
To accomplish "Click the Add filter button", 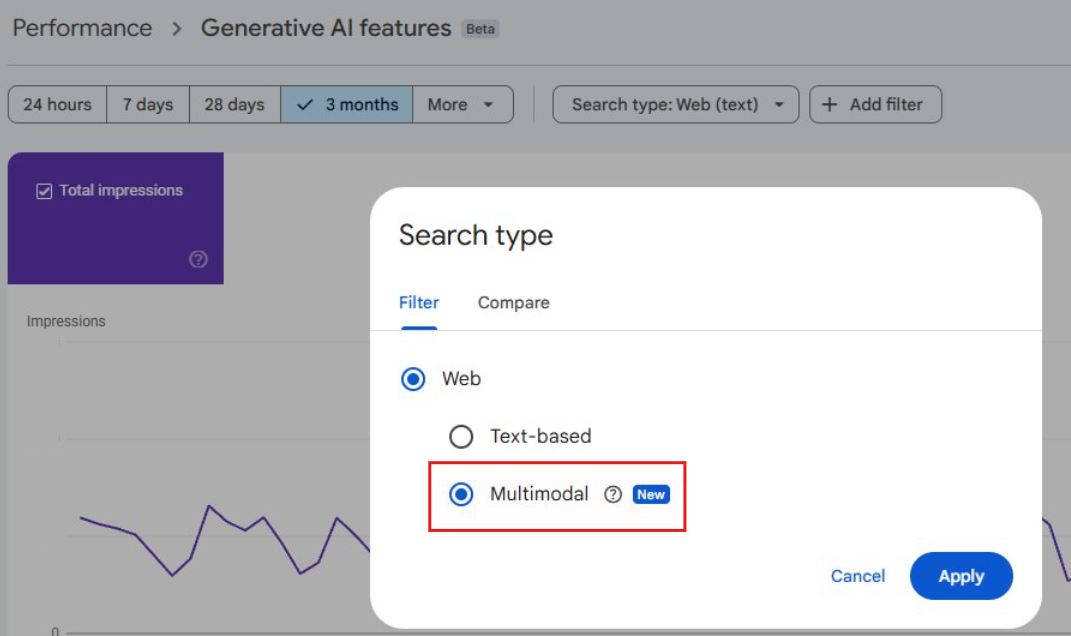I will point(876,105).
